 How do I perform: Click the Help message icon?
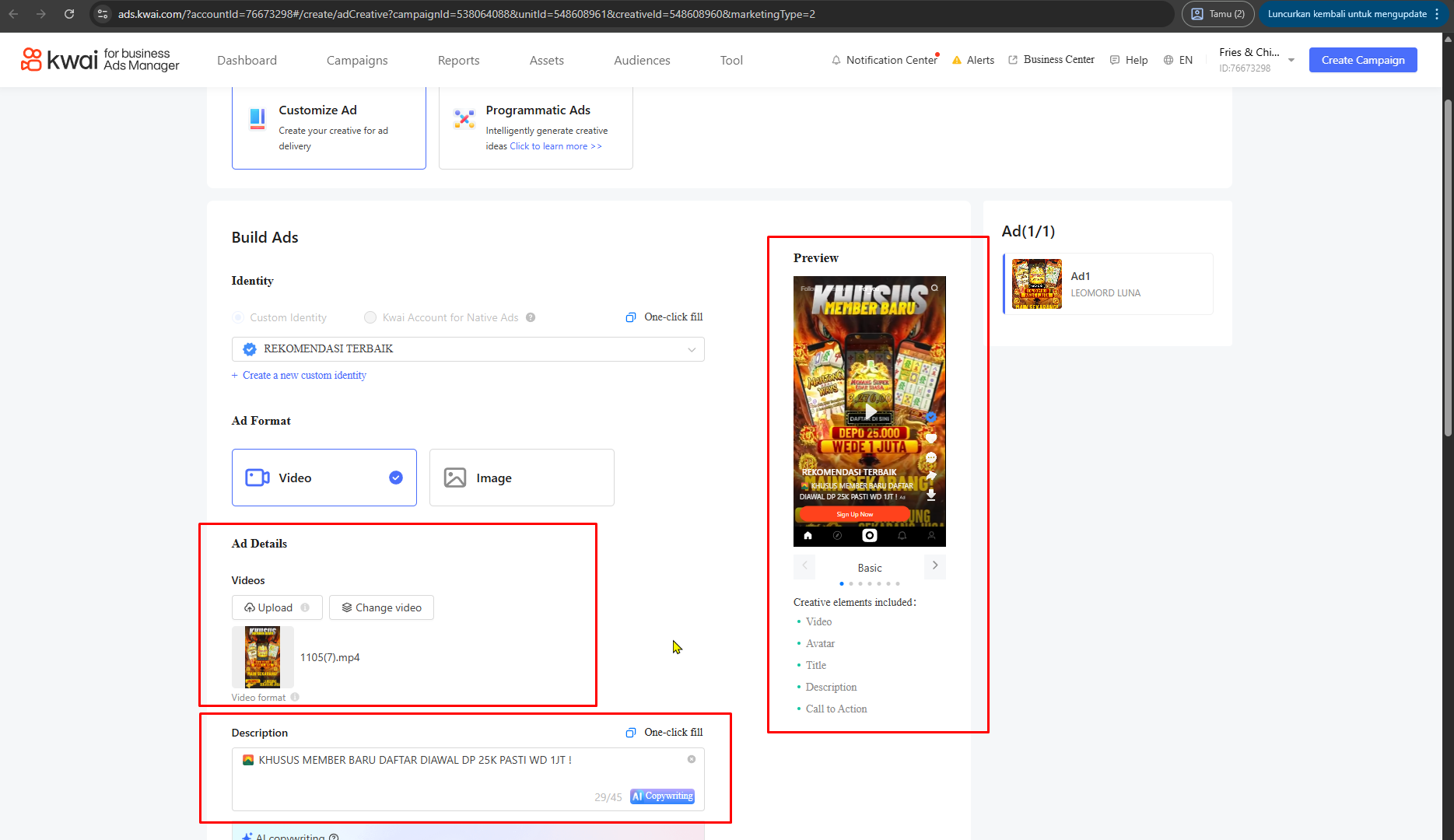point(1115,60)
